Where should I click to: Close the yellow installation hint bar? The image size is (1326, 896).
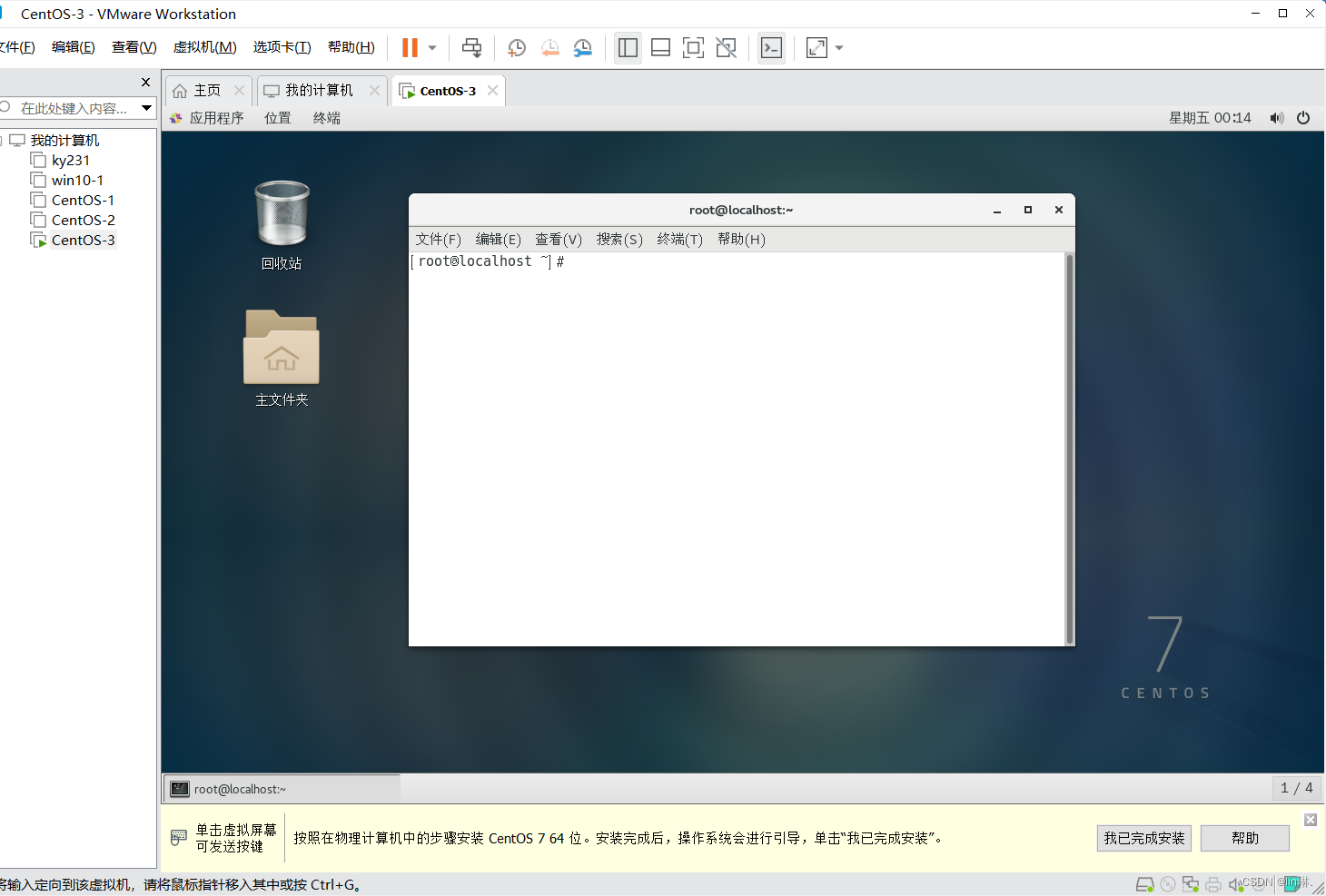1311,820
